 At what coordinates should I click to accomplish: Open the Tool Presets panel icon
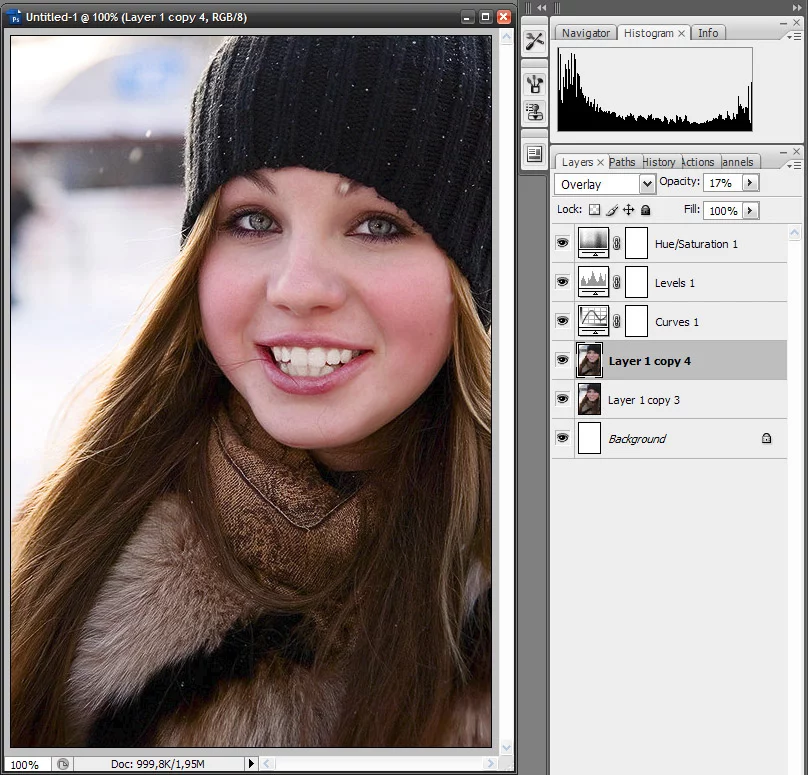tap(535, 40)
